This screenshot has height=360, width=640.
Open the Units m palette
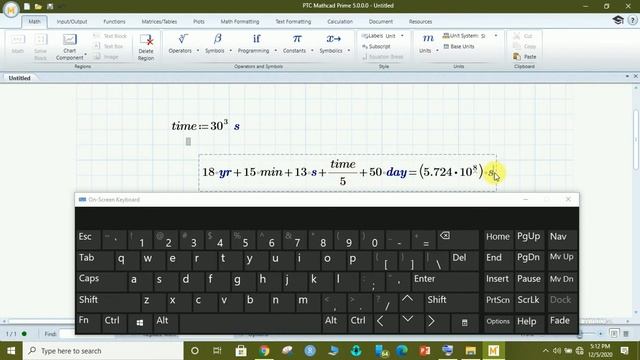click(x=426, y=44)
